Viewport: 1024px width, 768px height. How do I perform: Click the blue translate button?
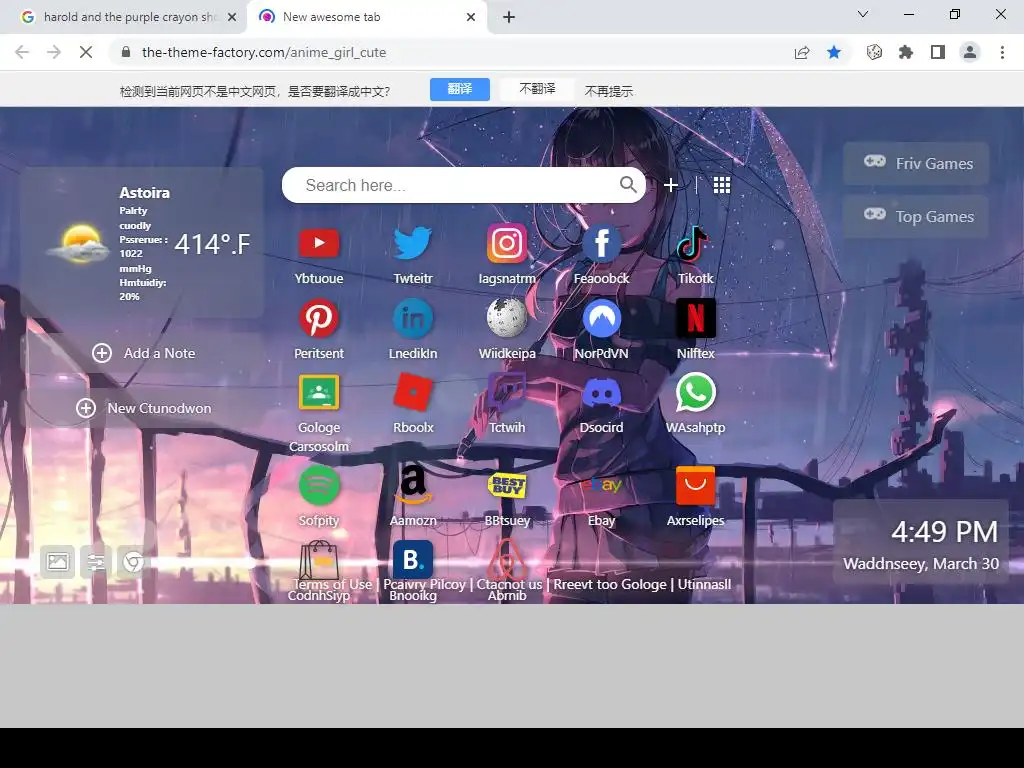[460, 89]
